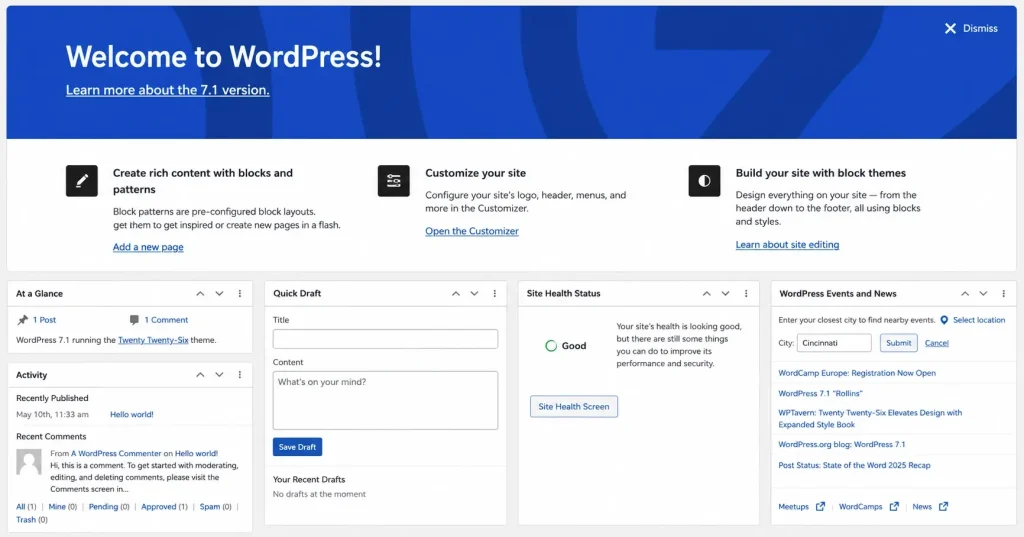
Task: Filter comments by Mine (0)
Action: click(63, 507)
